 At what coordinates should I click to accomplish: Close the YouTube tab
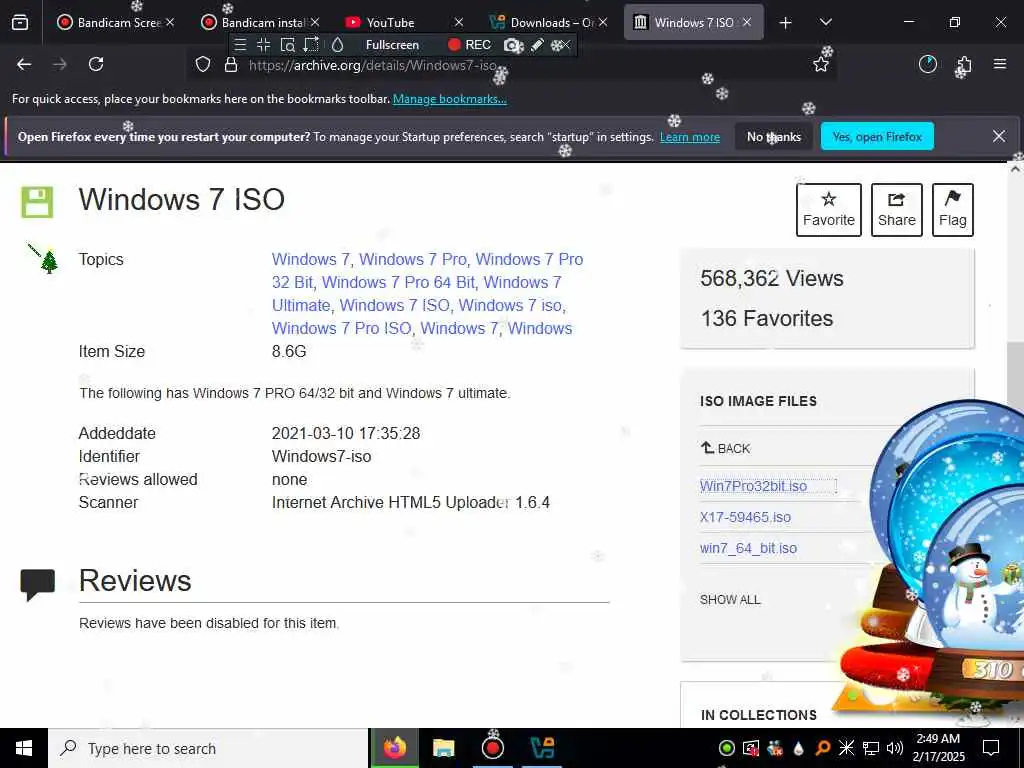[x=459, y=22]
